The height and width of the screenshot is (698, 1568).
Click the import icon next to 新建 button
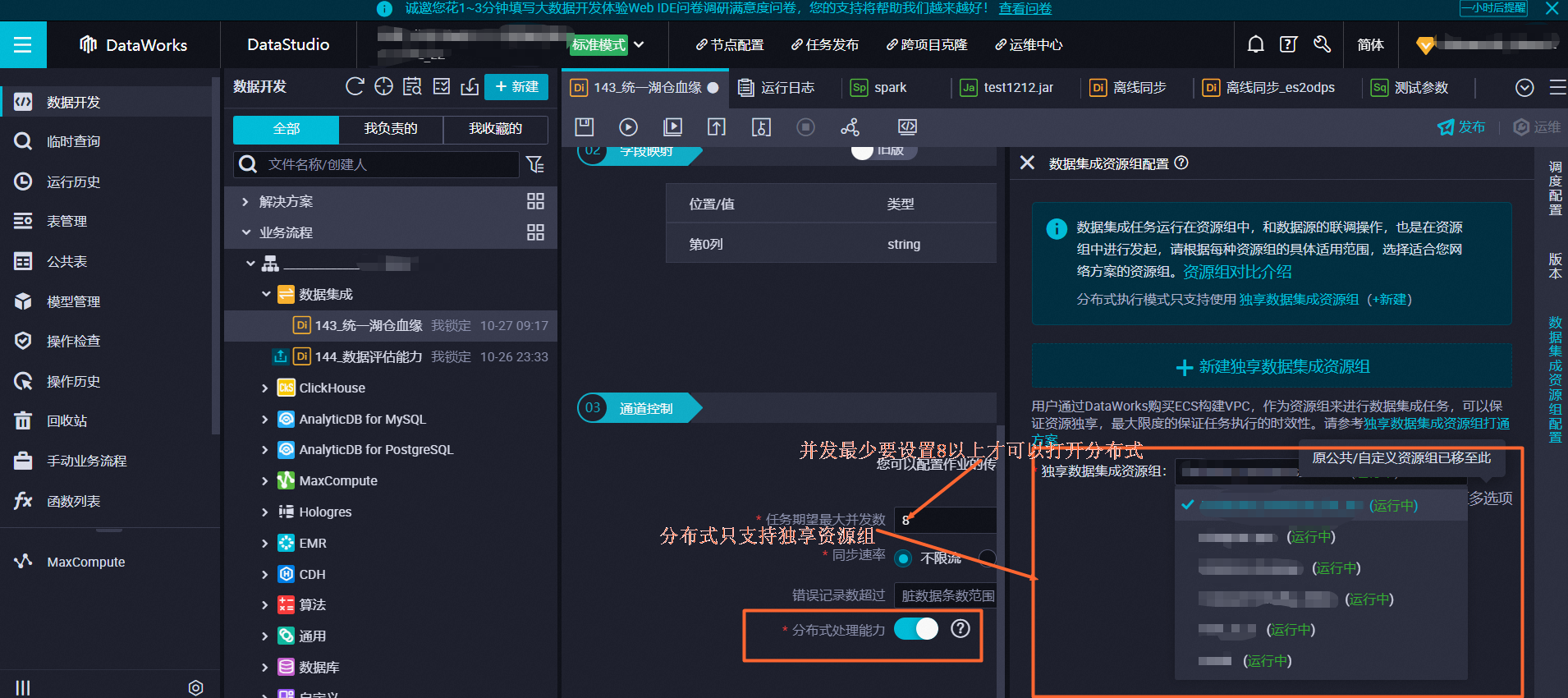click(470, 86)
